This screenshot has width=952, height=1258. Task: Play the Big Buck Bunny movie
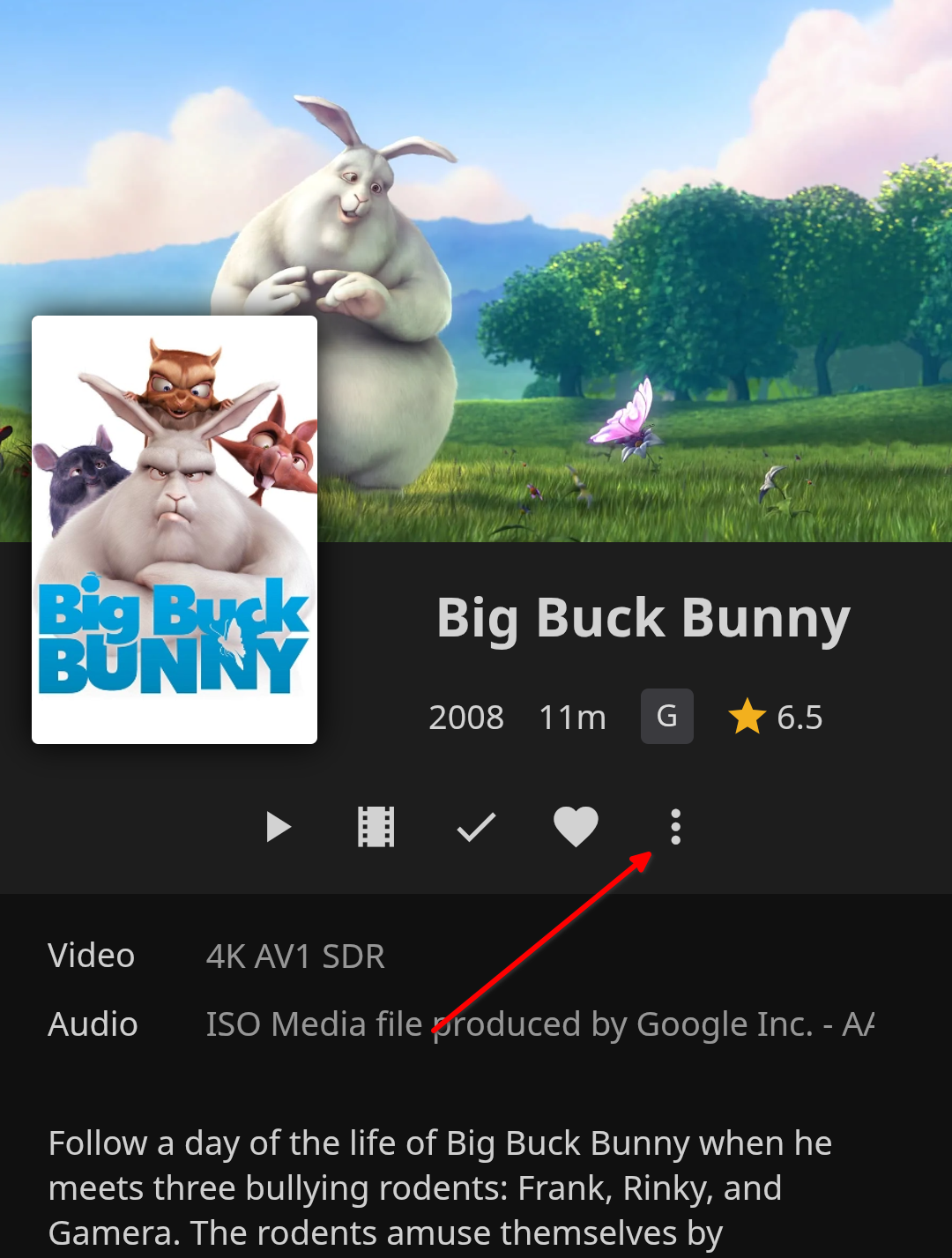[279, 828]
